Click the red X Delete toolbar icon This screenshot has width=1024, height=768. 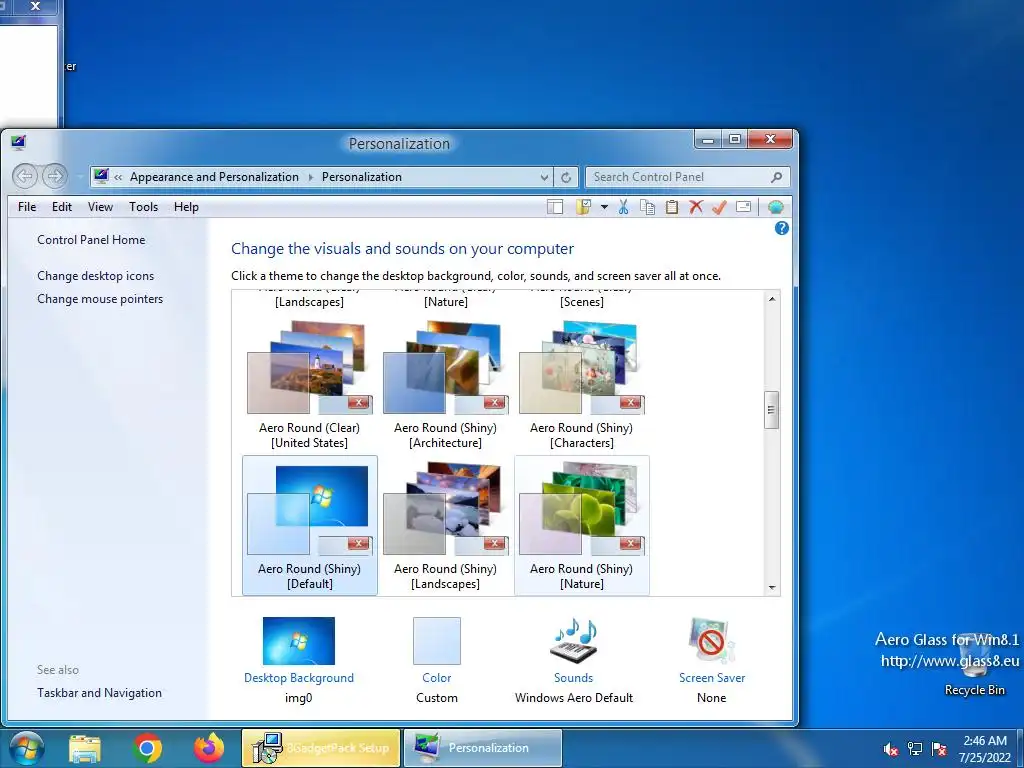[696, 207]
